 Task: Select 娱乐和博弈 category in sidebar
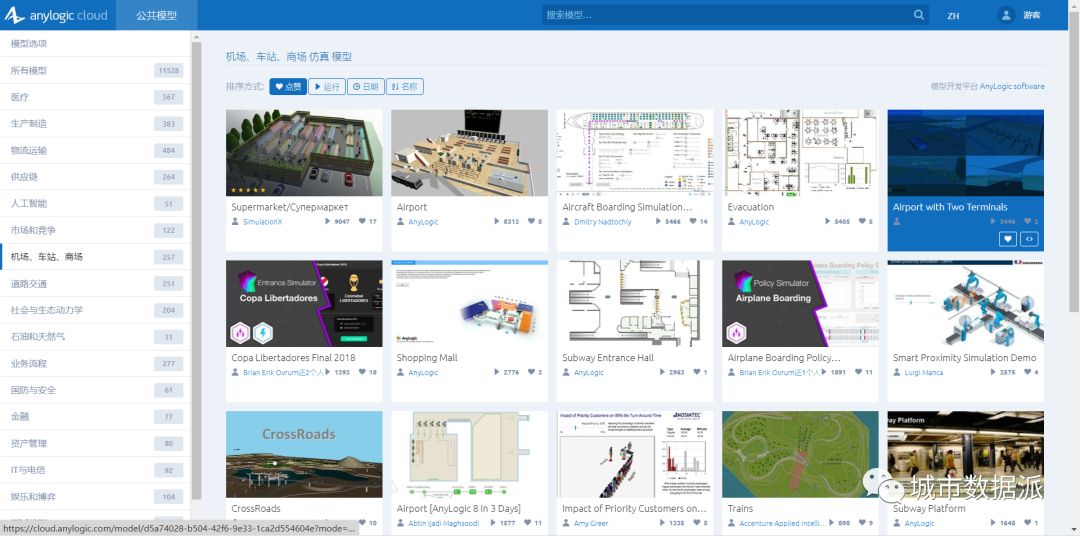point(96,497)
